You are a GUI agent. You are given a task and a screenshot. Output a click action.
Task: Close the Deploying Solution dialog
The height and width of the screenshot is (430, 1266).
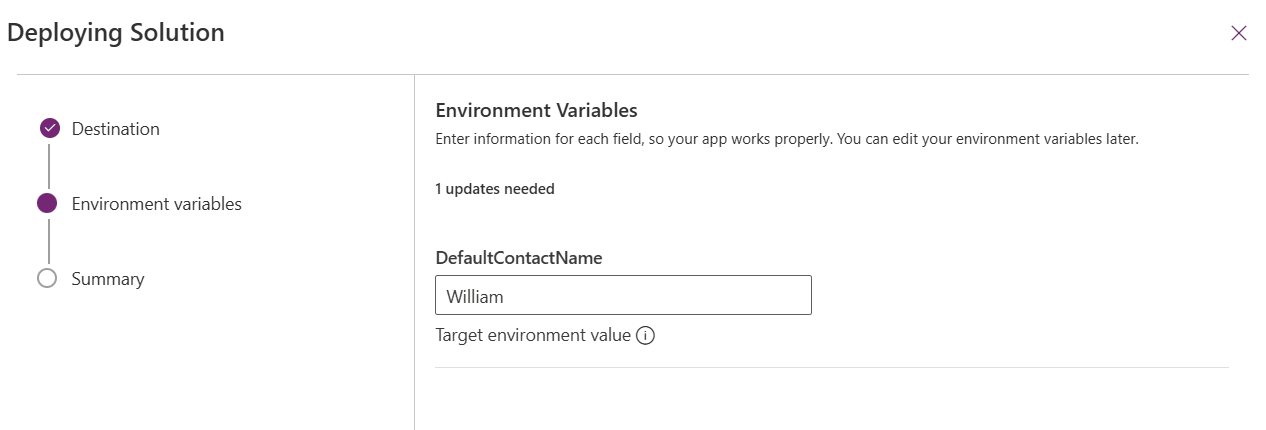click(1238, 33)
